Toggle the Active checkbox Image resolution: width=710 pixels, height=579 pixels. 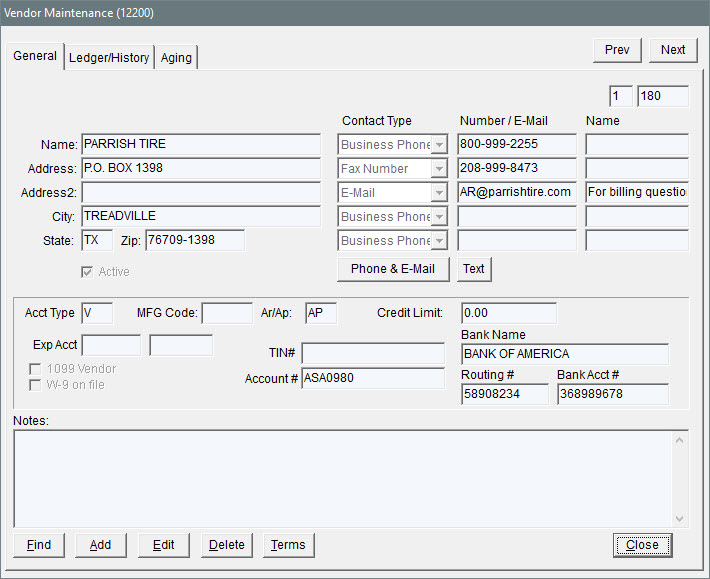(87, 272)
